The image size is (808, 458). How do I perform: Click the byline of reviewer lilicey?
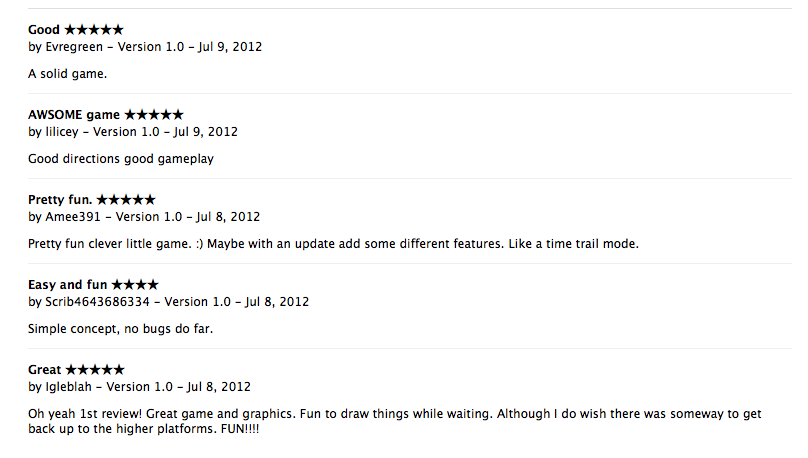click(x=133, y=132)
